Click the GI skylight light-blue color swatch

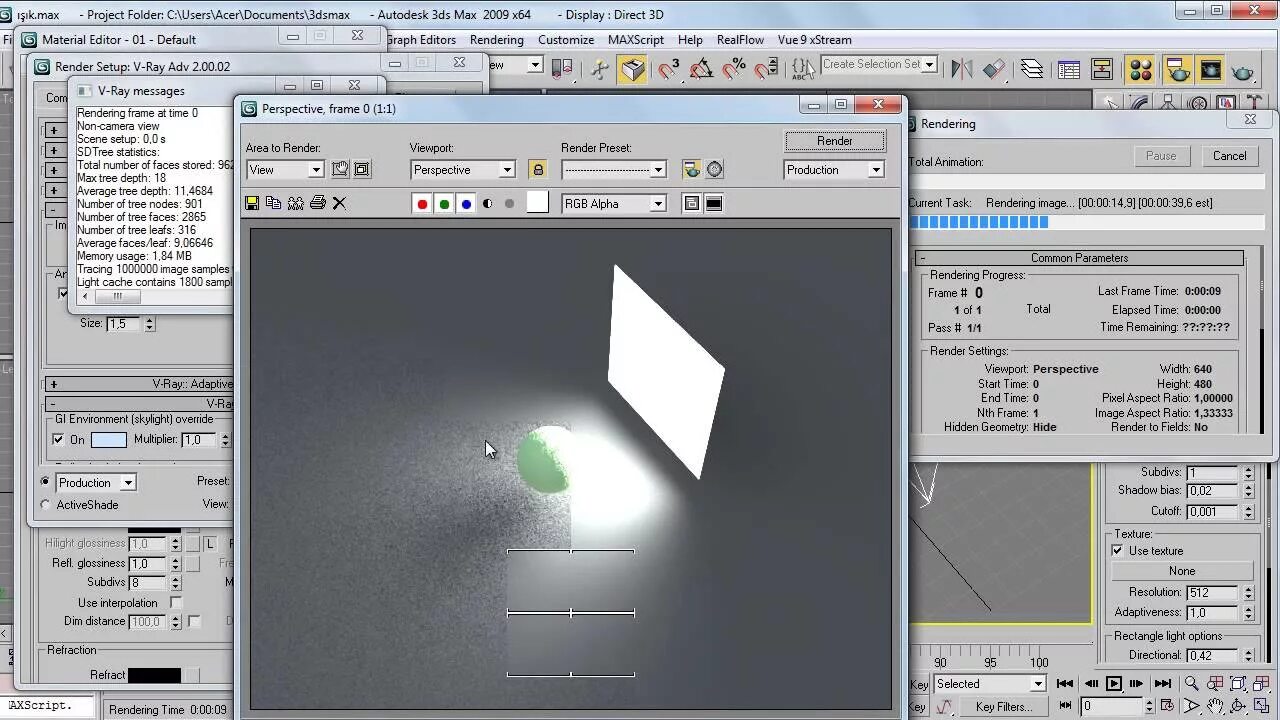tap(109, 440)
